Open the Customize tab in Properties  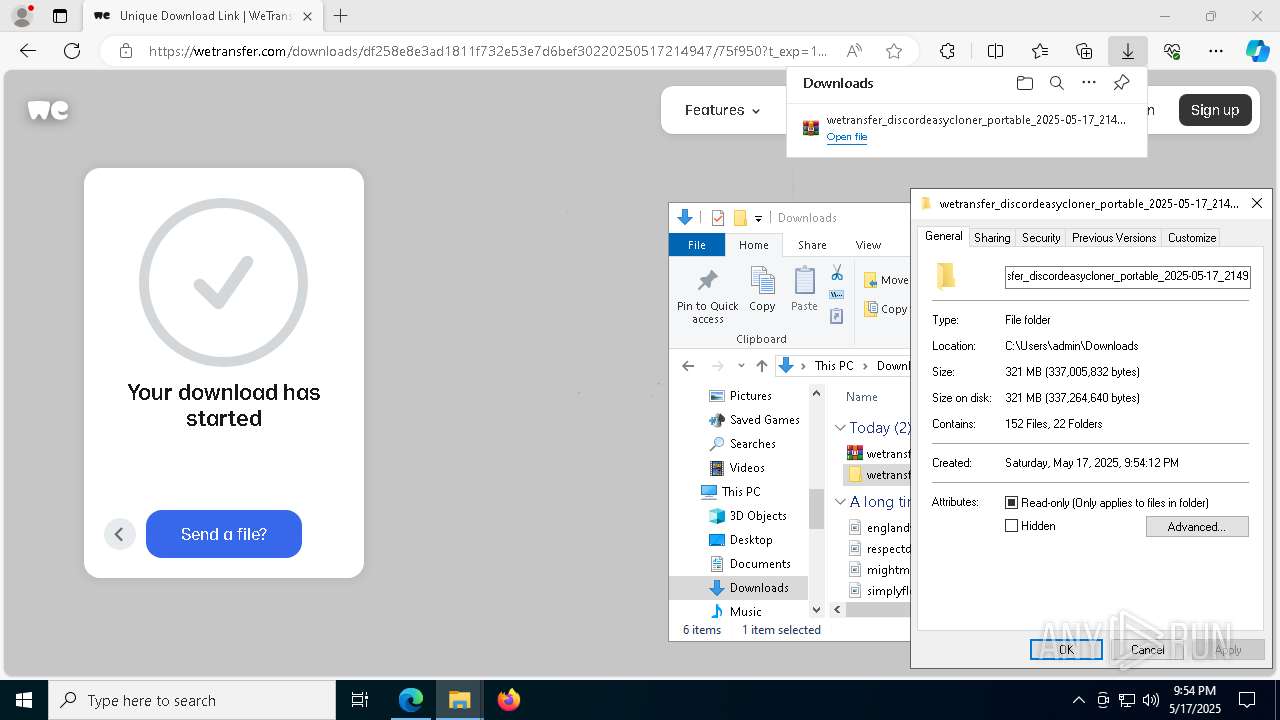click(1192, 238)
